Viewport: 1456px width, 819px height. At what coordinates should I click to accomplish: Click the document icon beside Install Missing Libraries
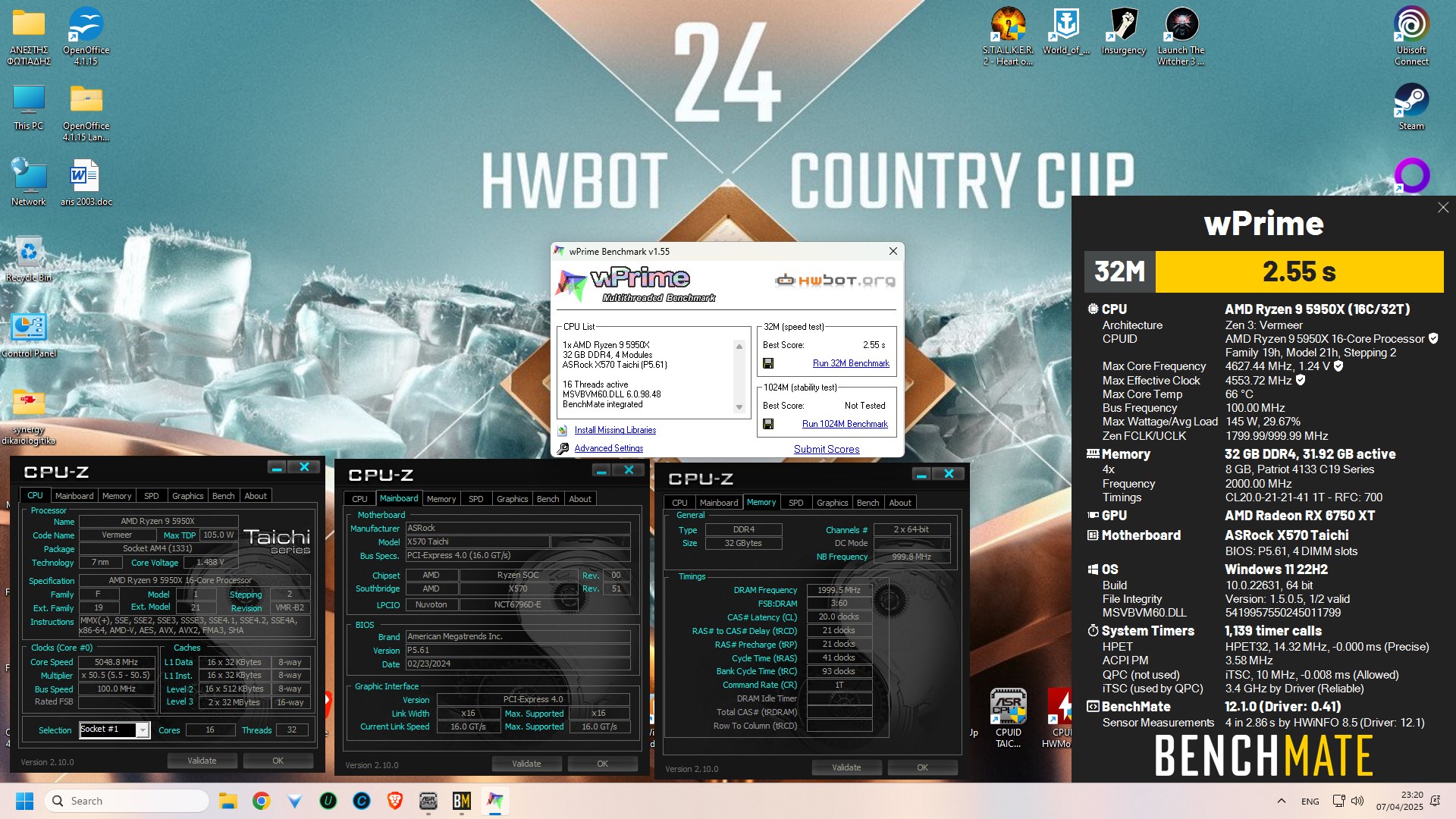tap(563, 430)
